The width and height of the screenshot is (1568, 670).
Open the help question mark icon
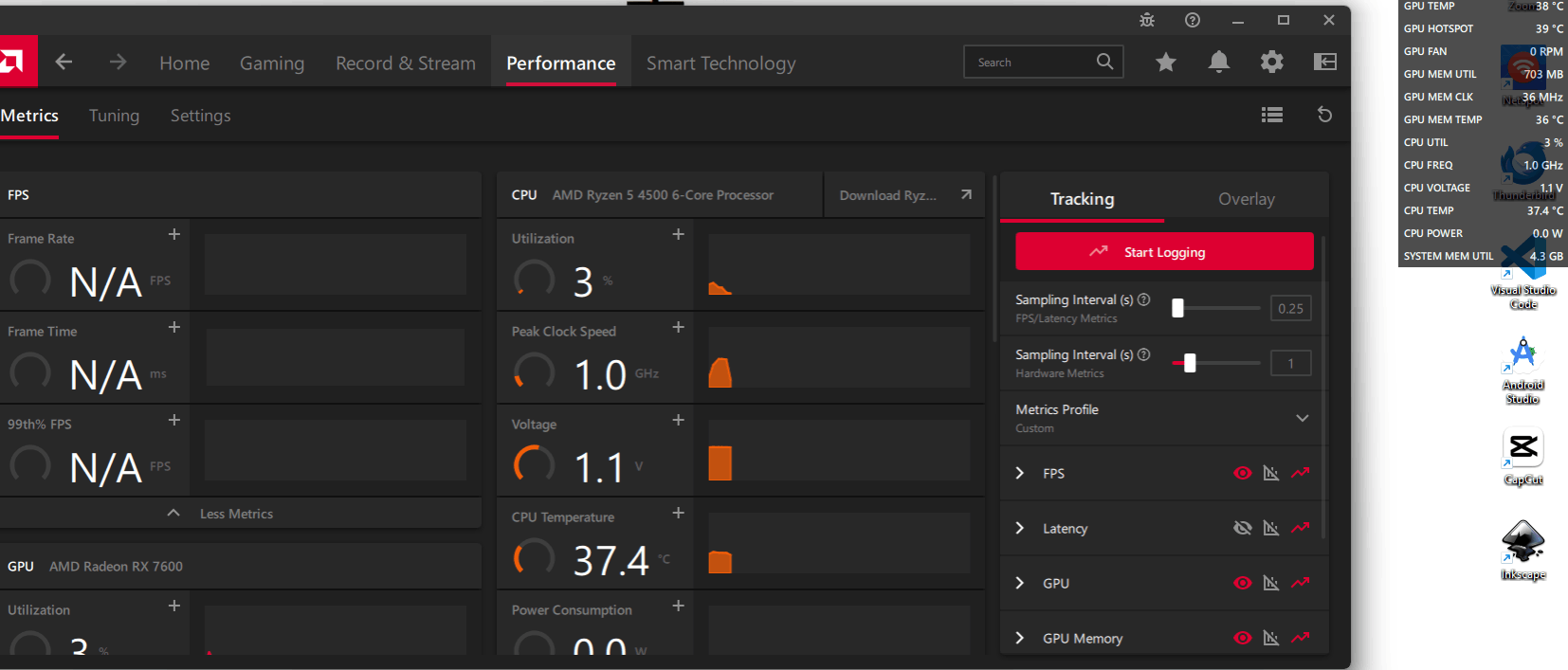[x=1193, y=20]
